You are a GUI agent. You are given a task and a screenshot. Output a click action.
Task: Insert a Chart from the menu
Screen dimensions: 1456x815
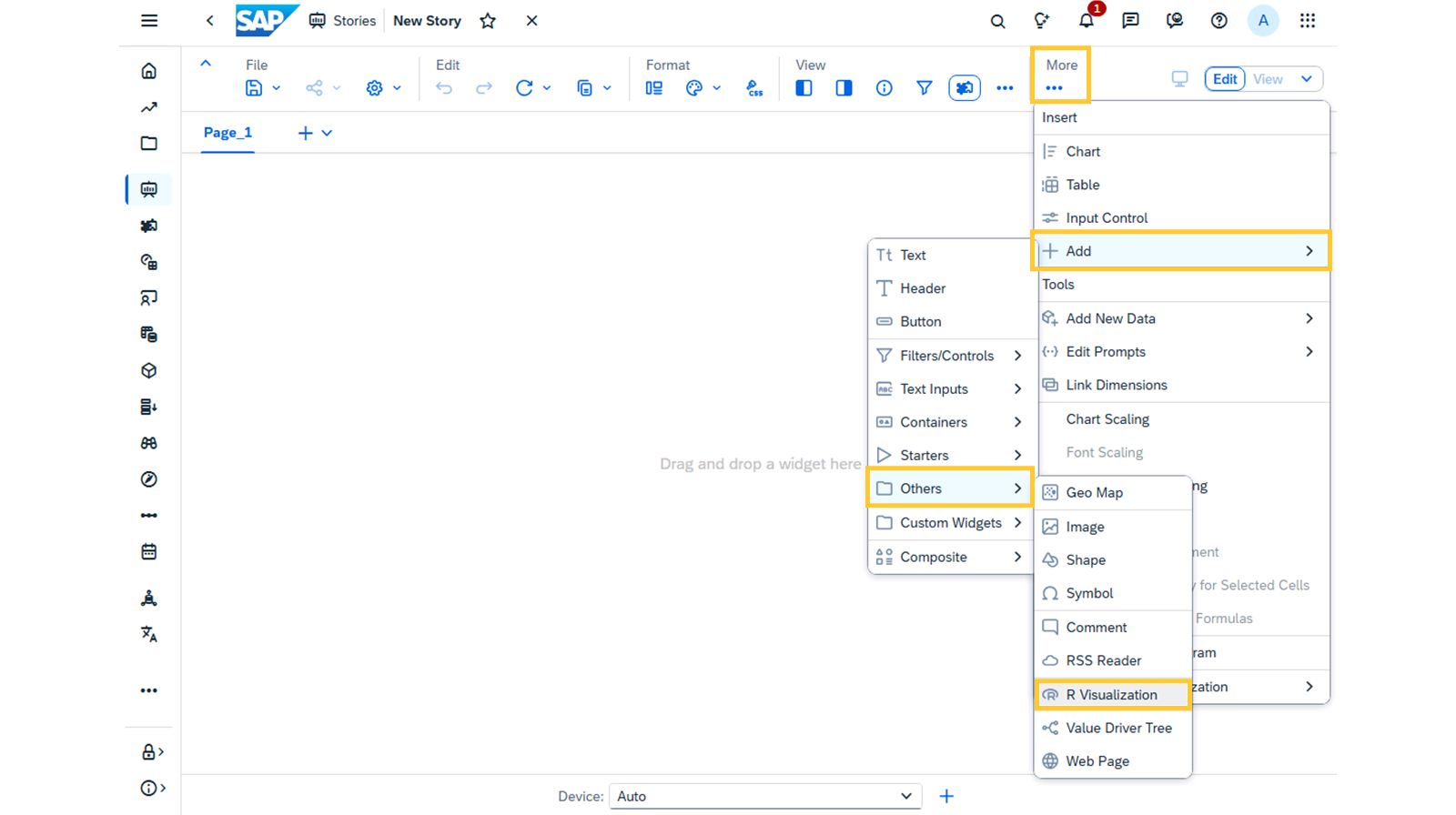click(x=1182, y=152)
